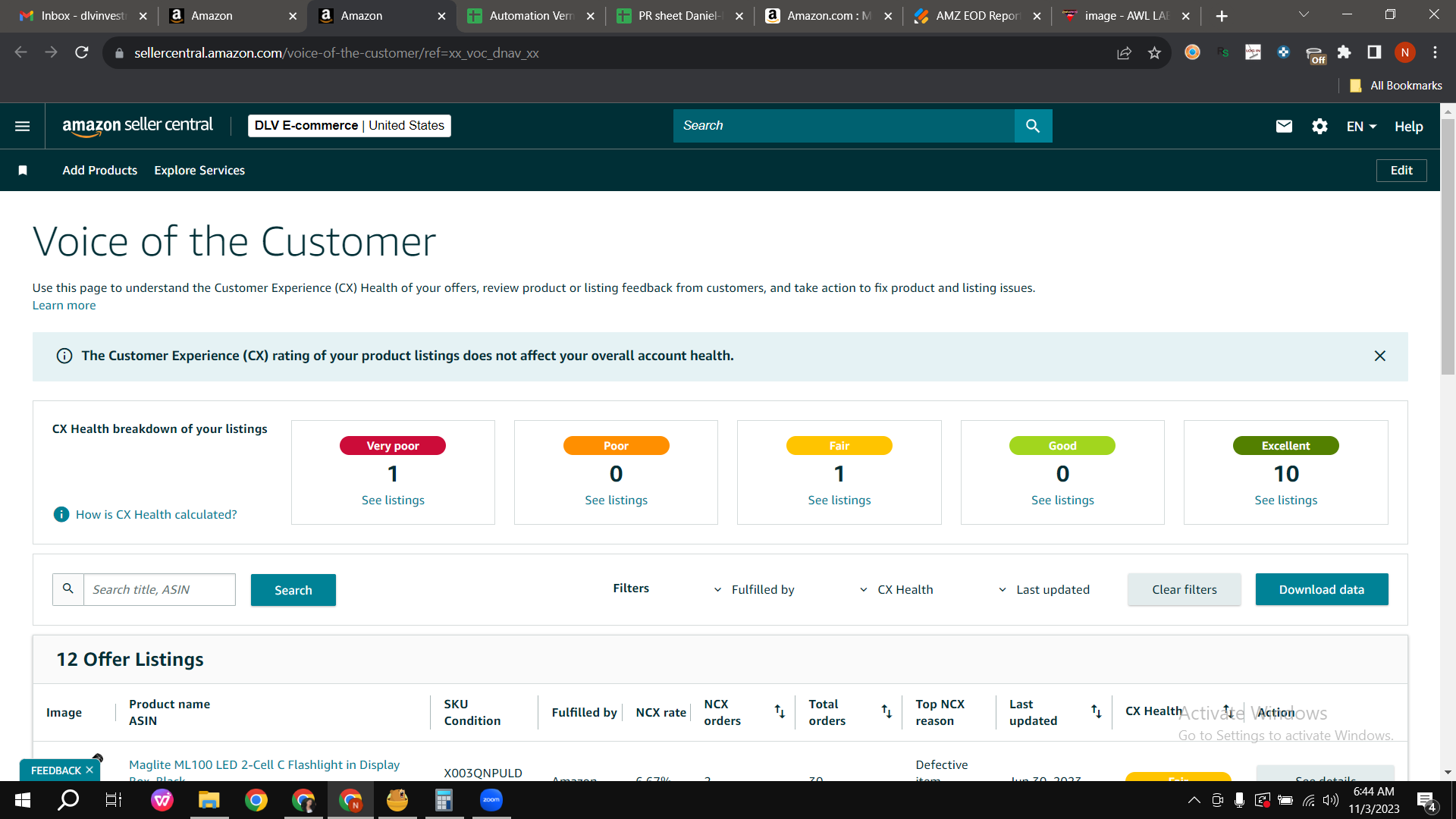The image size is (1456, 819).
Task: Open All Bookmarks folder
Action: coord(1396,86)
